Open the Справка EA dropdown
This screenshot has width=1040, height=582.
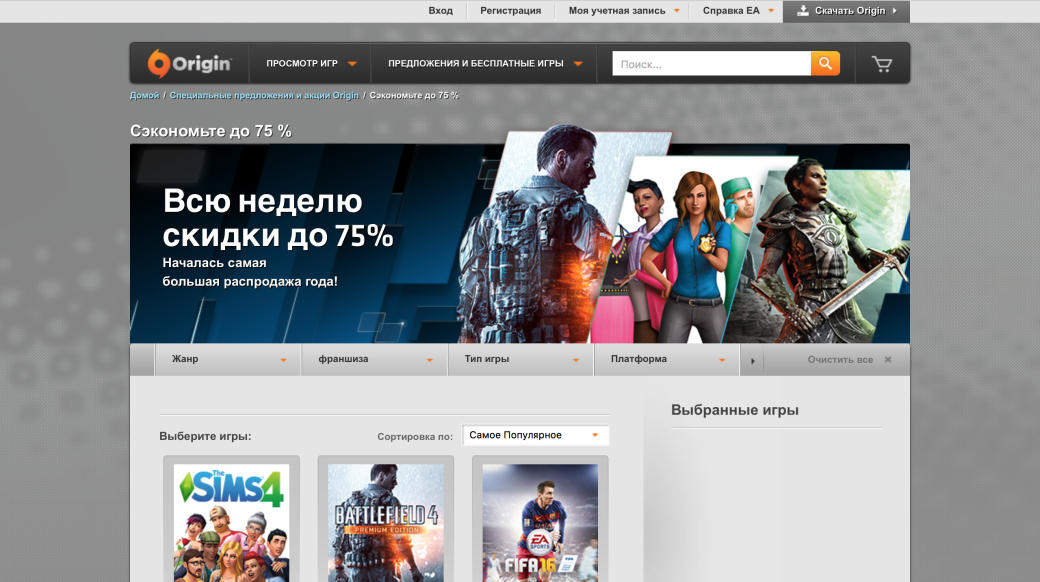click(738, 11)
